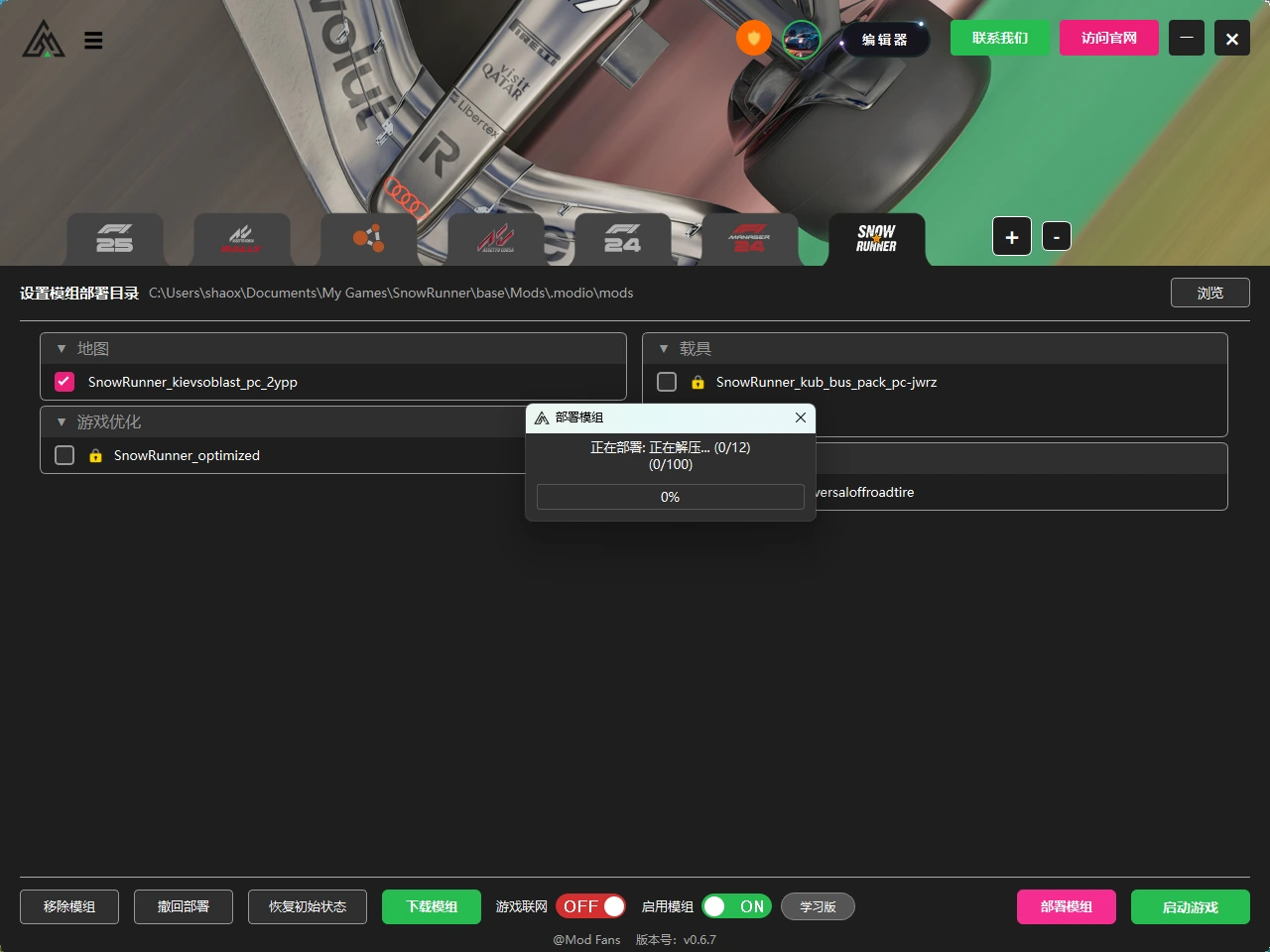Collapse the 载具 category section
The image size is (1270, 952).
664,349
